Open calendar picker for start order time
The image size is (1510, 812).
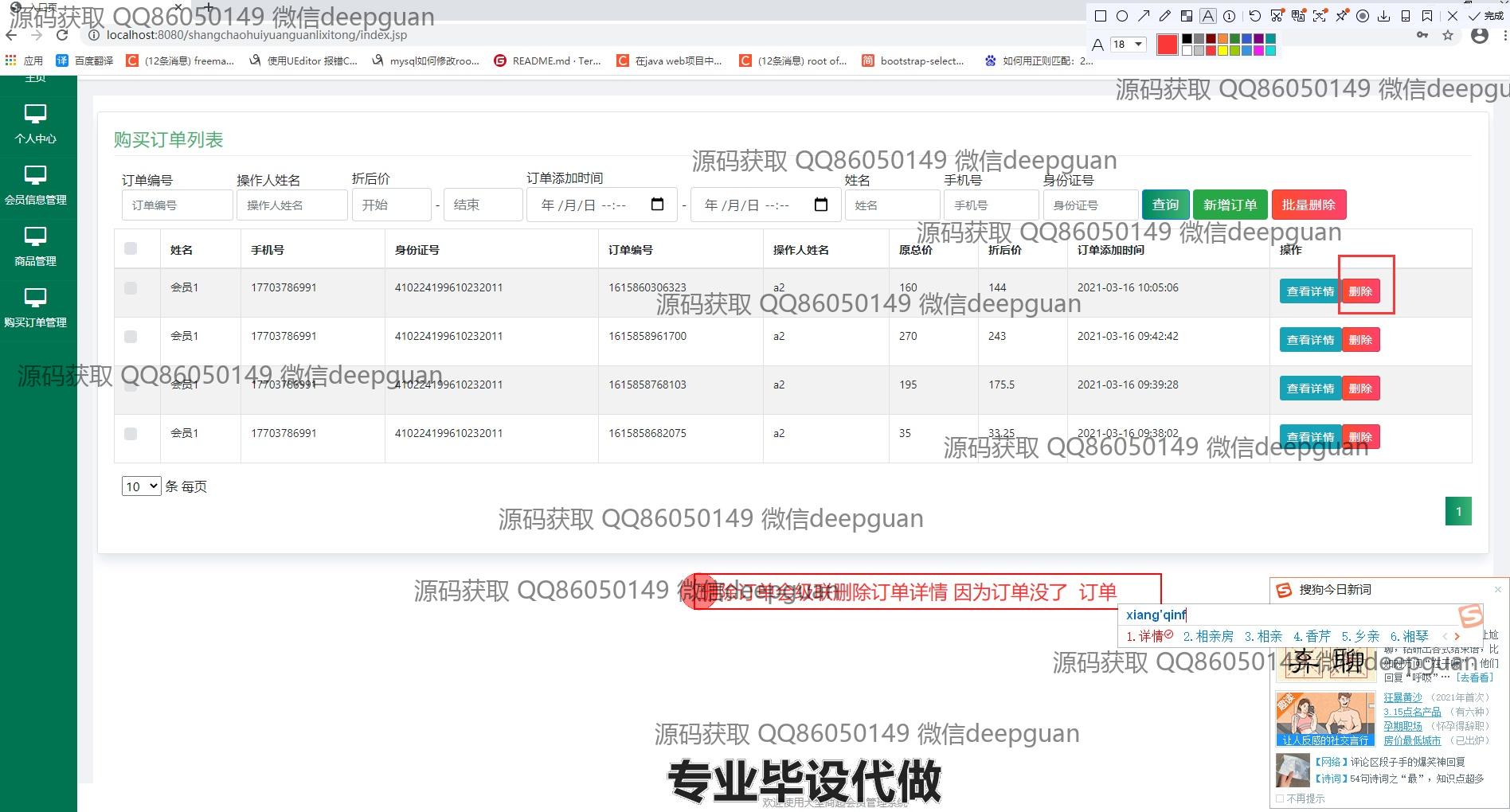(657, 205)
